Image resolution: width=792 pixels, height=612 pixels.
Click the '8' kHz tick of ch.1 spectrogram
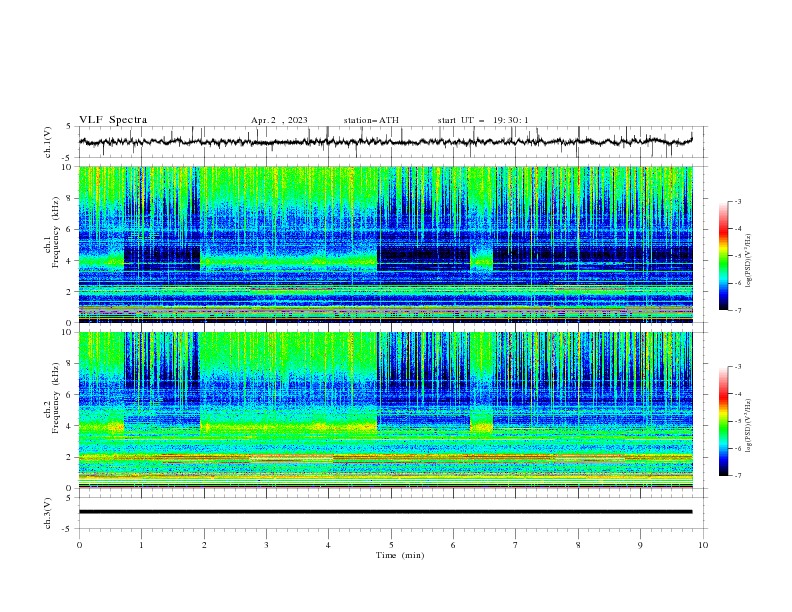pyautogui.click(x=71, y=197)
